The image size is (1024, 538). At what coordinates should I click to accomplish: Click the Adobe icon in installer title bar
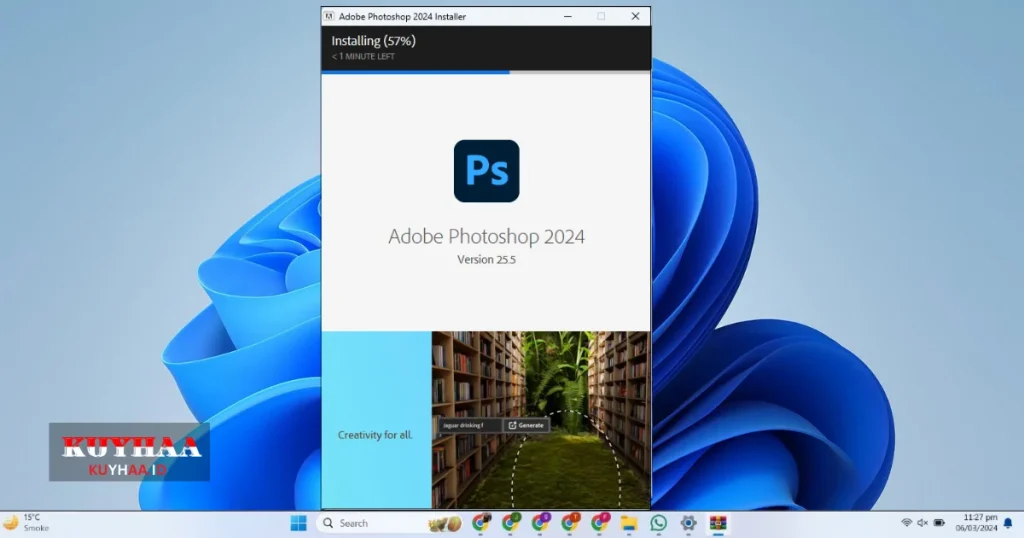click(x=330, y=16)
